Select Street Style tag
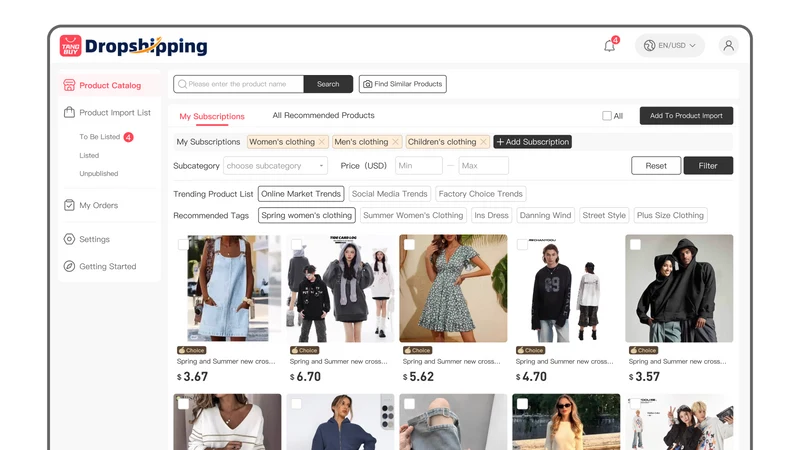The image size is (800, 450). [604, 215]
